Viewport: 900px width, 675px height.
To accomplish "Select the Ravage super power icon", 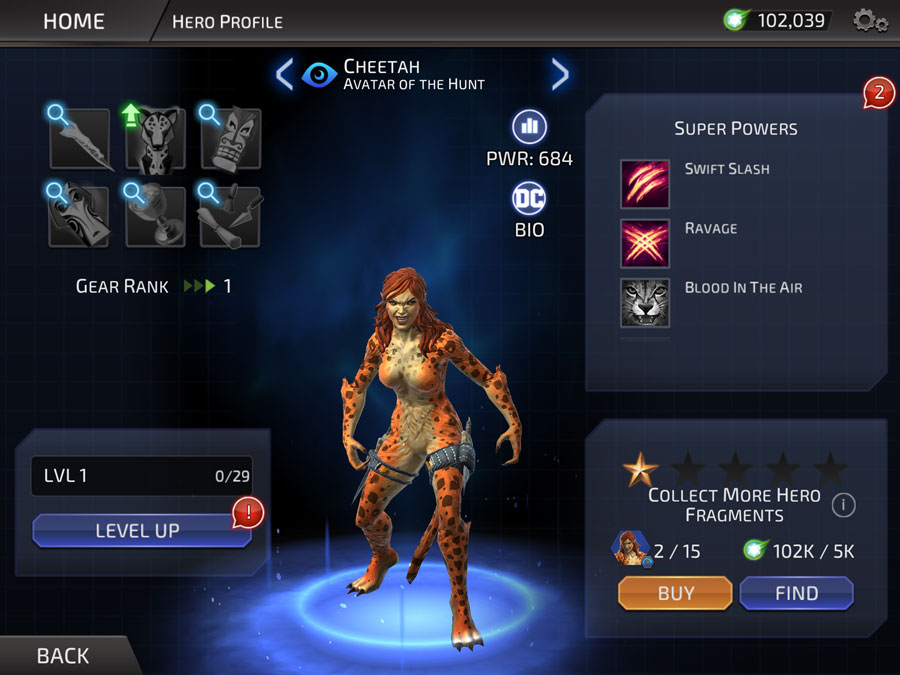I will tap(645, 243).
